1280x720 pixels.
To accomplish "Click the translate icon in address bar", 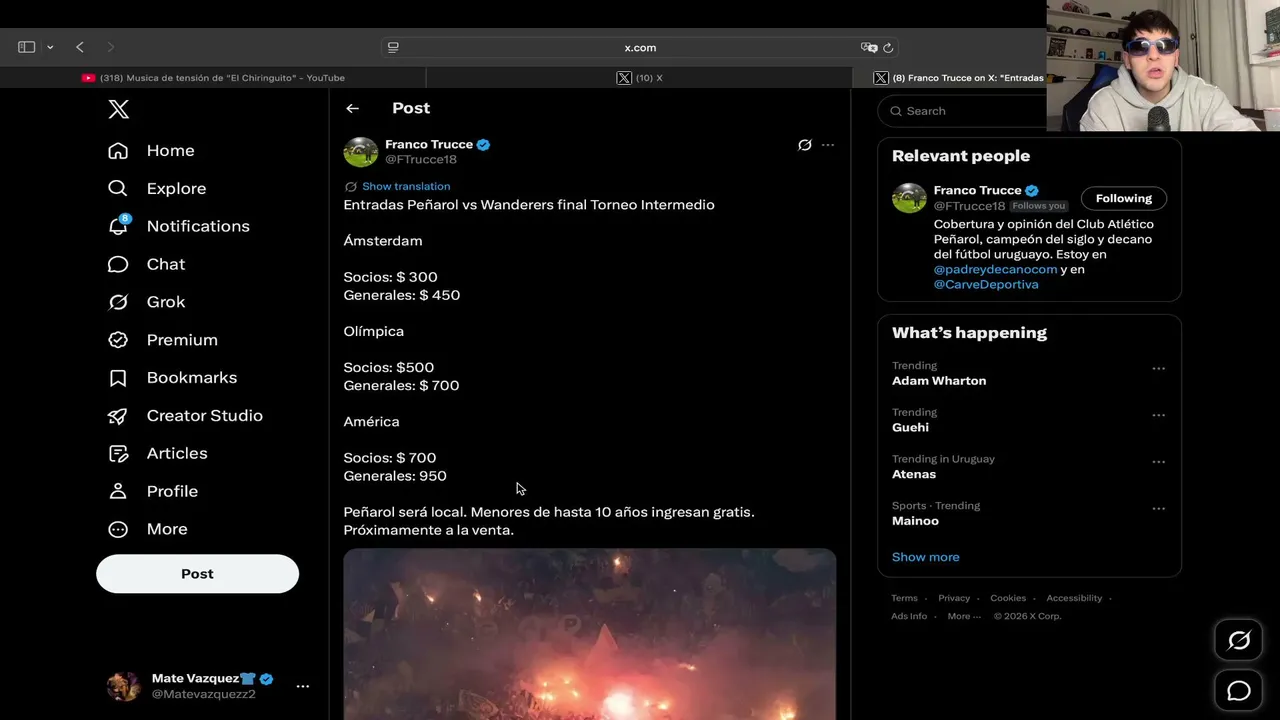I will tap(869, 47).
